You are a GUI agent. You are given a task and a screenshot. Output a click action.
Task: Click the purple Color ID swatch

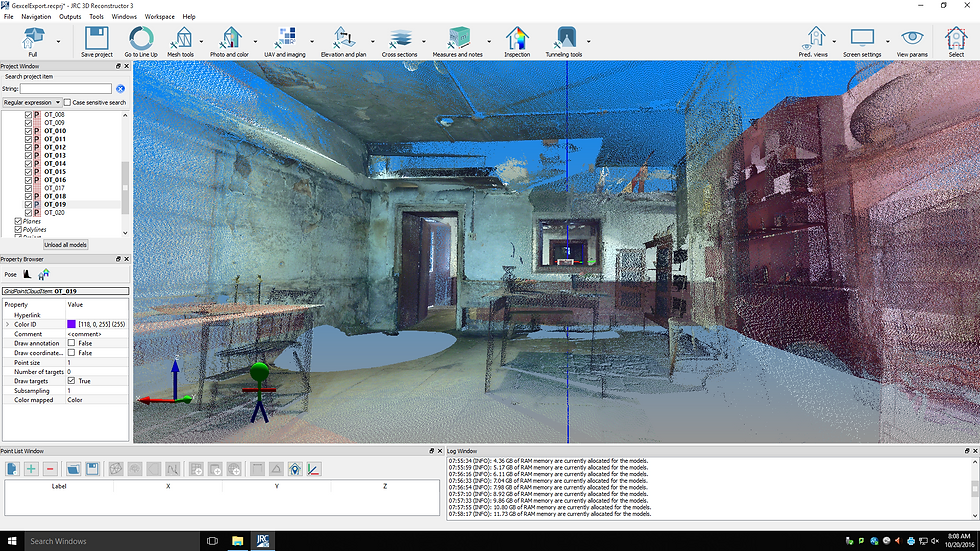[x=71, y=324]
